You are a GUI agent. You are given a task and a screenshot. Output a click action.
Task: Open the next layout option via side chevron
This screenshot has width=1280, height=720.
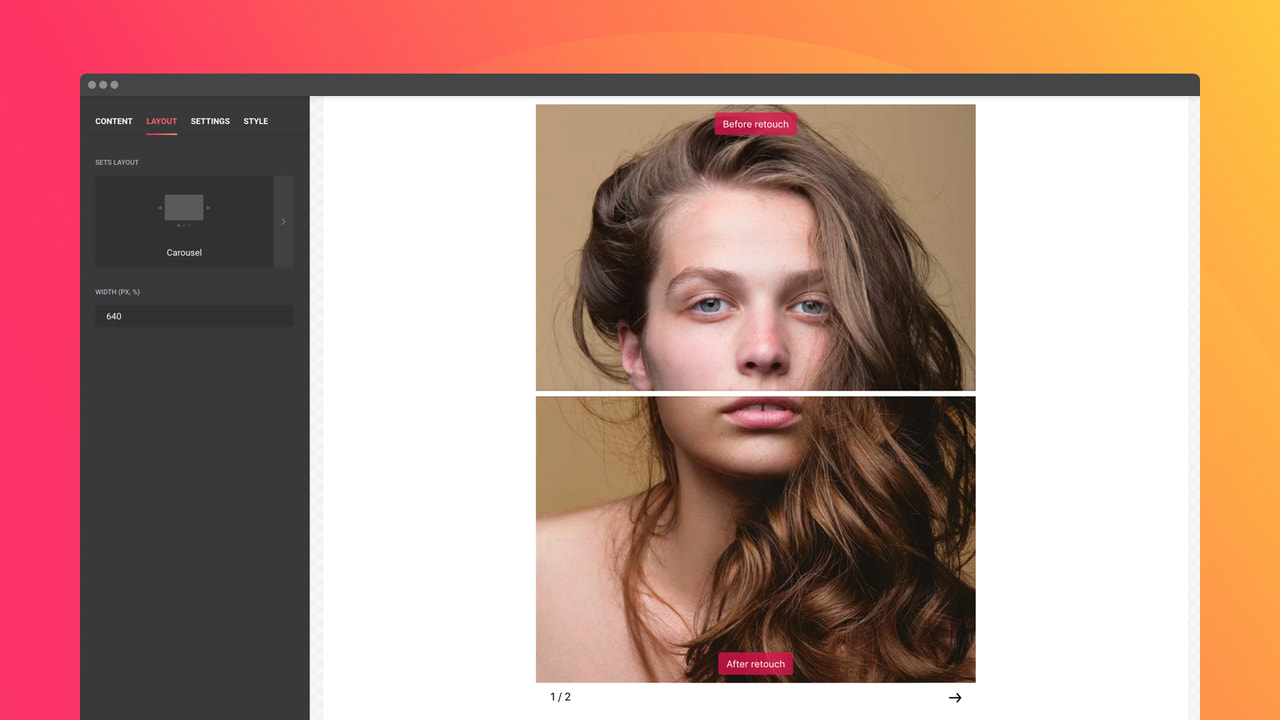283,221
